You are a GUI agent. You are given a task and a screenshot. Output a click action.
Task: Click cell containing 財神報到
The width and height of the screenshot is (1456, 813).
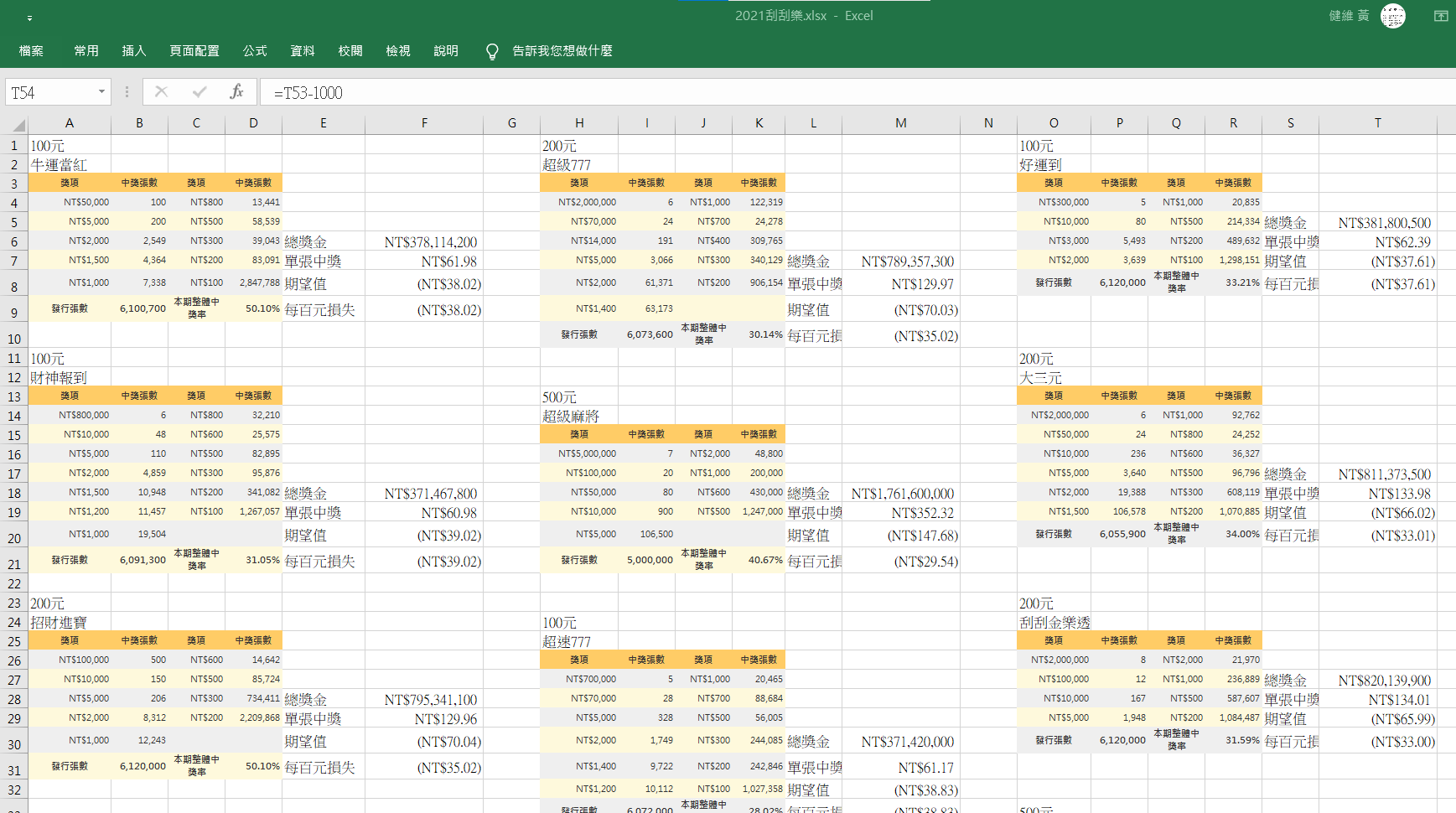coord(70,377)
